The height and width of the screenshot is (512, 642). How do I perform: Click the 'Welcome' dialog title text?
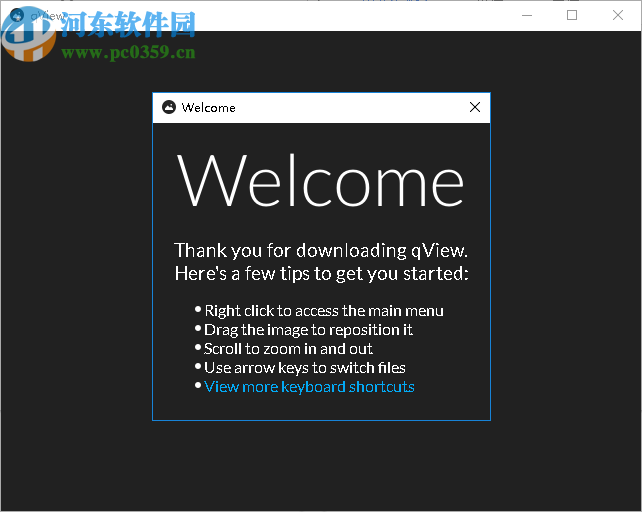(208, 108)
